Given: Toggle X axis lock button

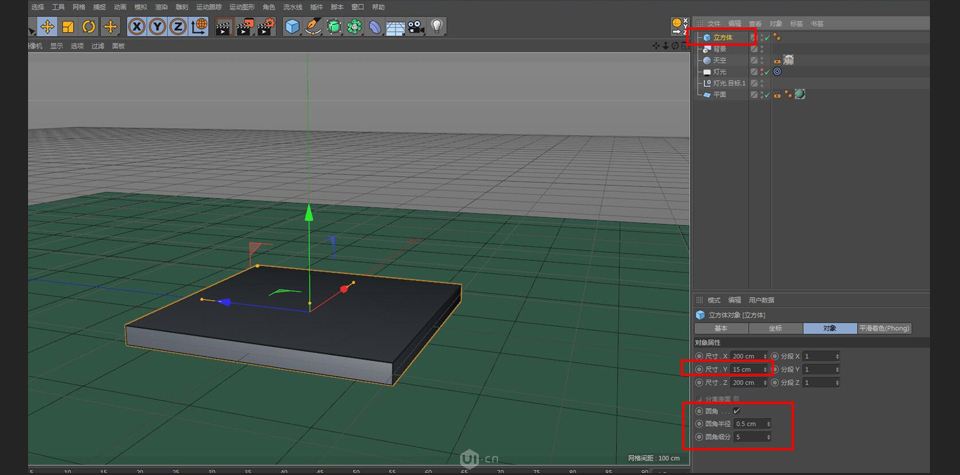Looking at the screenshot, I should 137,27.
